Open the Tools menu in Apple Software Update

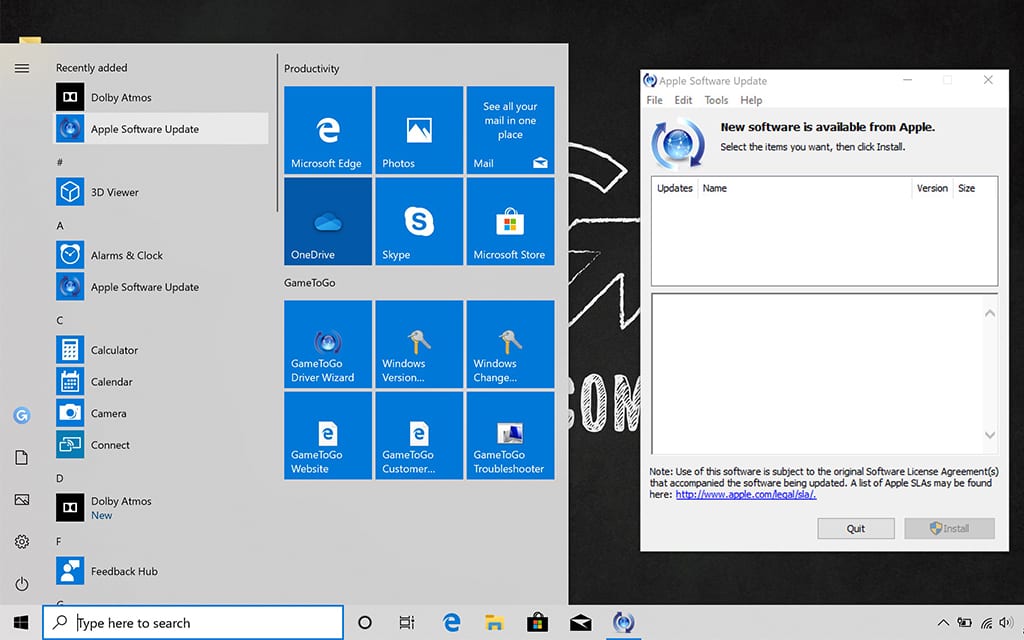tap(716, 100)
